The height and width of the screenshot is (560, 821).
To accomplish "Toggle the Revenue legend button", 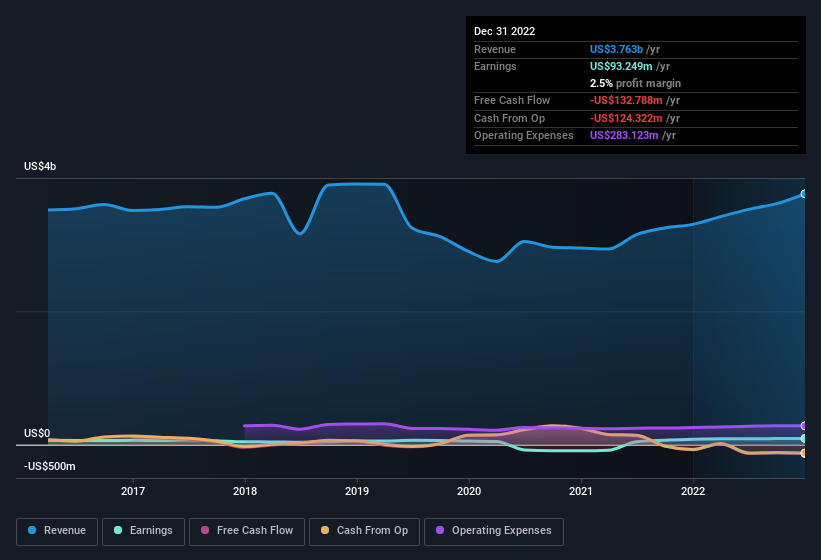I will coord(57,531).
